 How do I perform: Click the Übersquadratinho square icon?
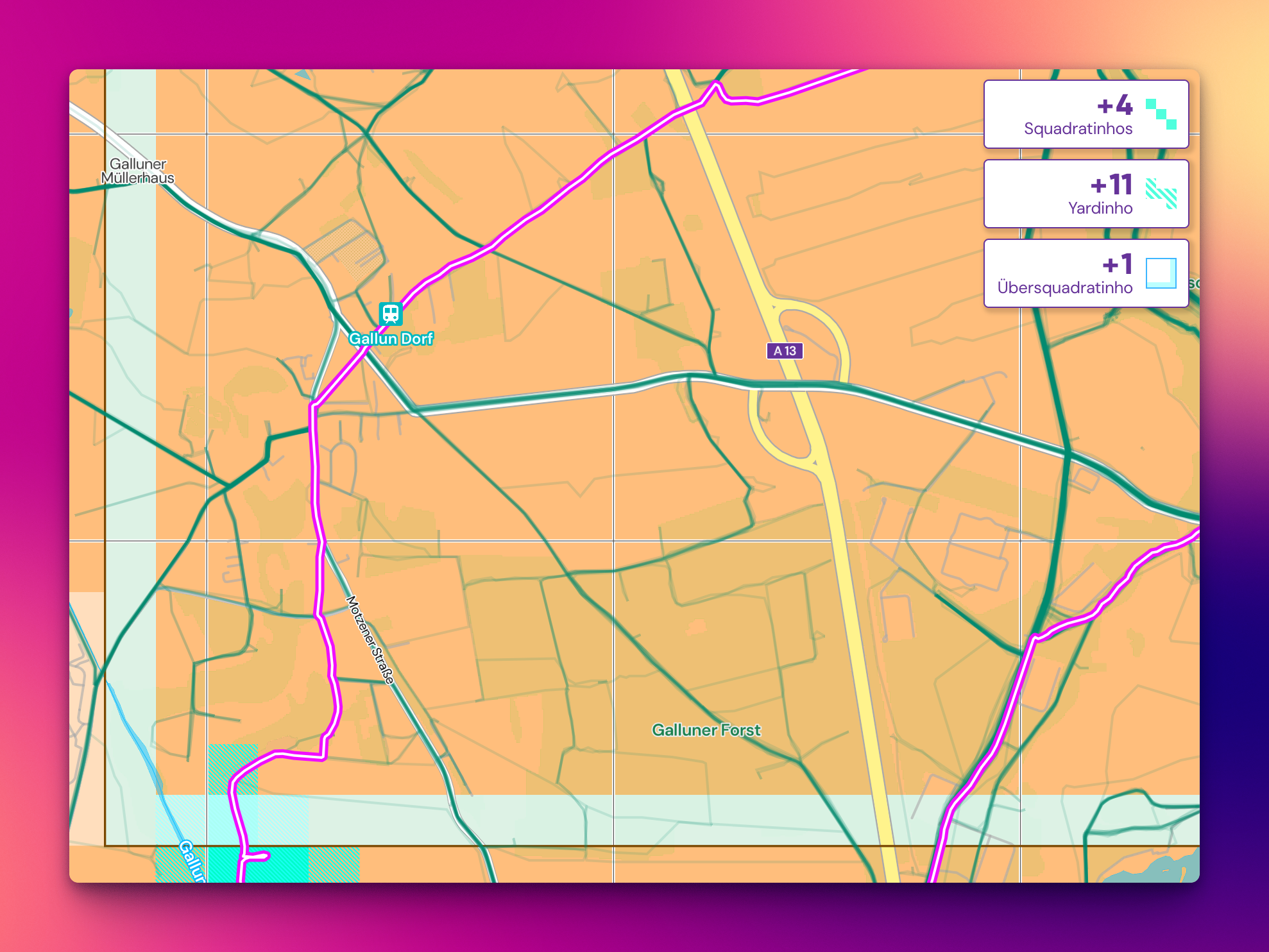point(1161,273)
